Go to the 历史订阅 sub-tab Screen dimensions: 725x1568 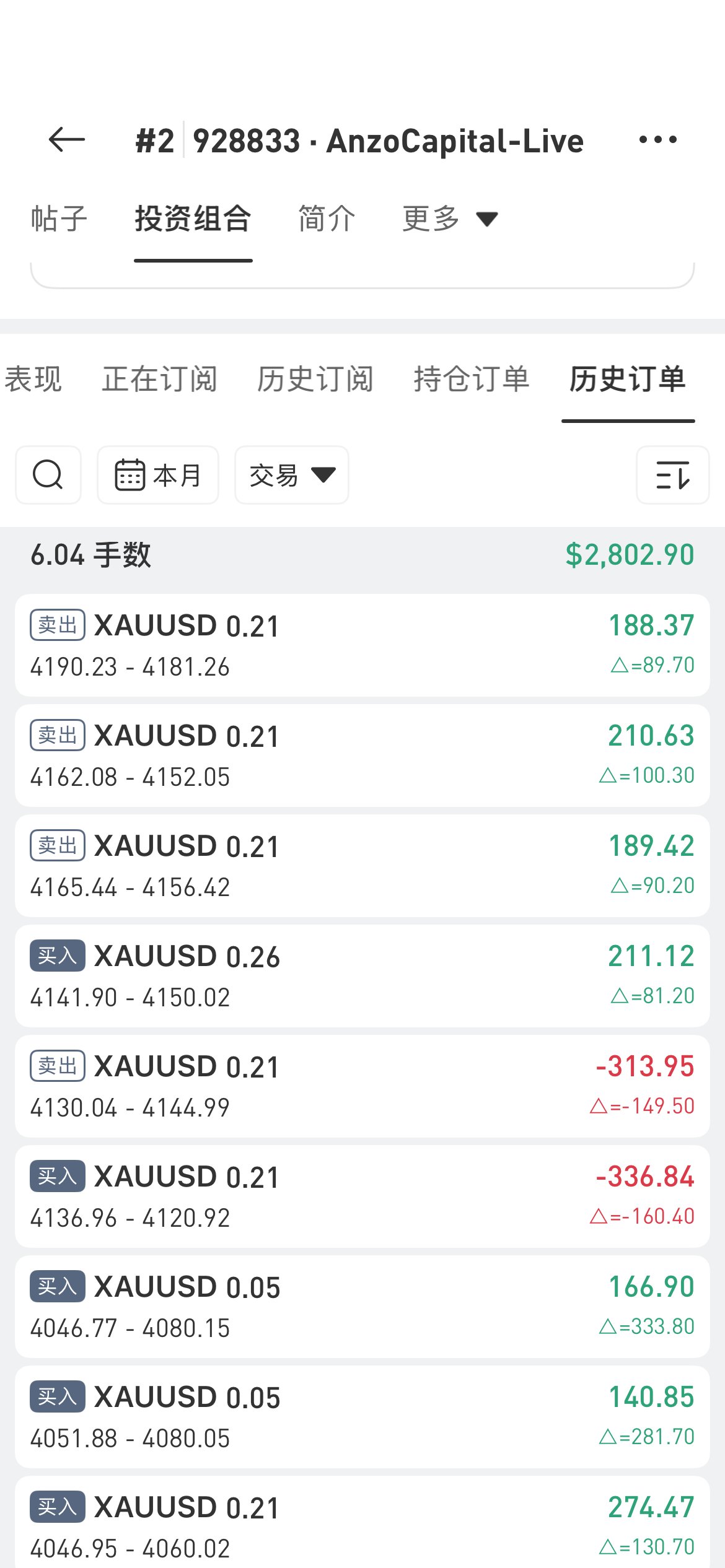315,378
